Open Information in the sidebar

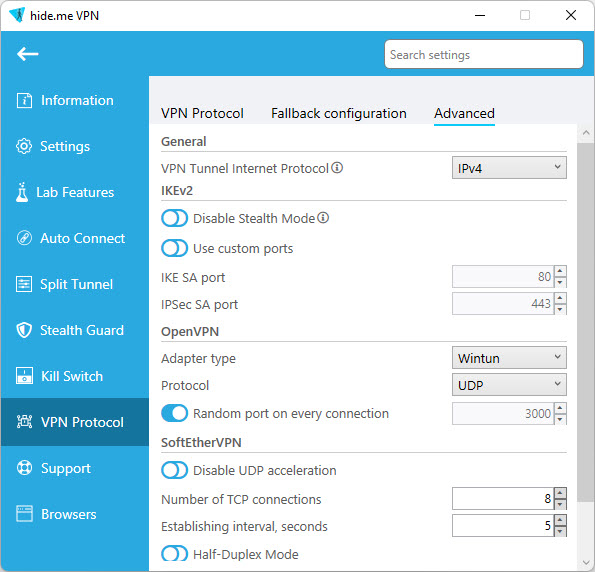75,101
